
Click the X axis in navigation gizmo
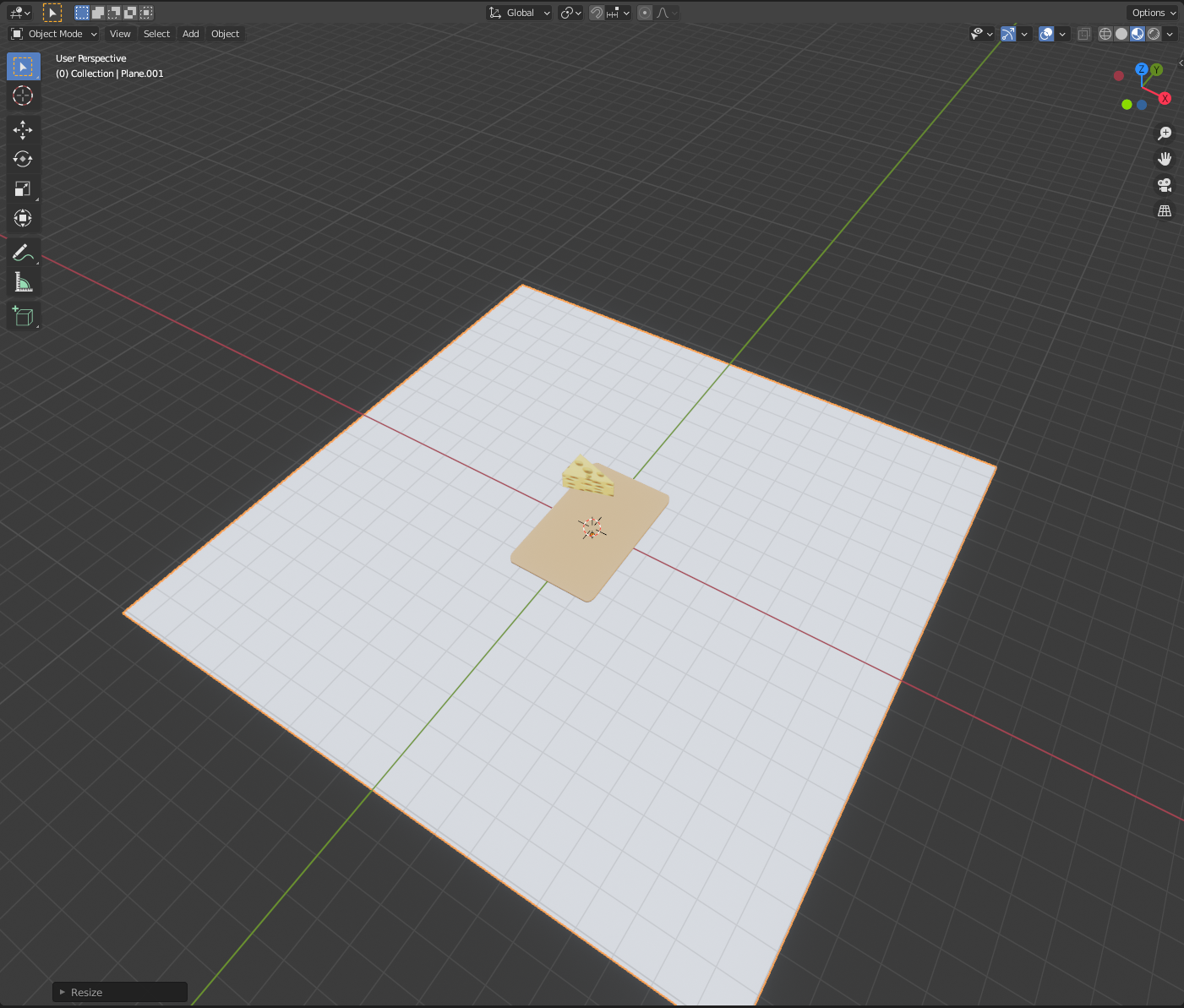pyautogui.click(x=1165, y=99)
